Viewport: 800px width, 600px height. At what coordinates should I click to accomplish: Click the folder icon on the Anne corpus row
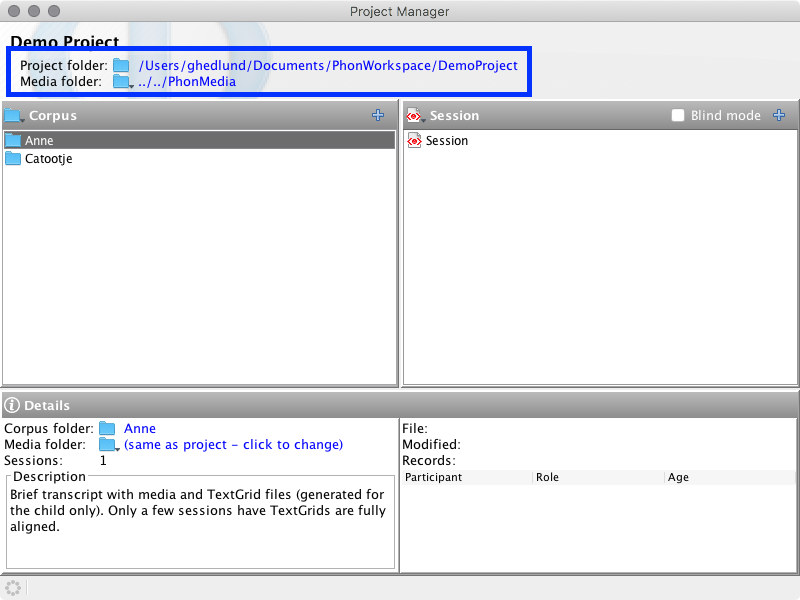pyautogui.click(x=12, y=140)
